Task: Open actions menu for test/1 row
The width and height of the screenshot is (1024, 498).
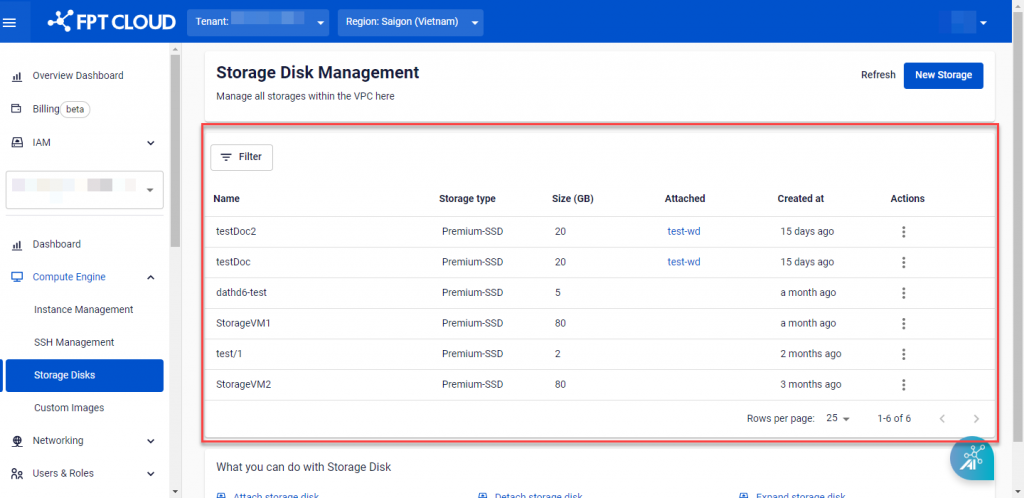Action: coord(903,354)
